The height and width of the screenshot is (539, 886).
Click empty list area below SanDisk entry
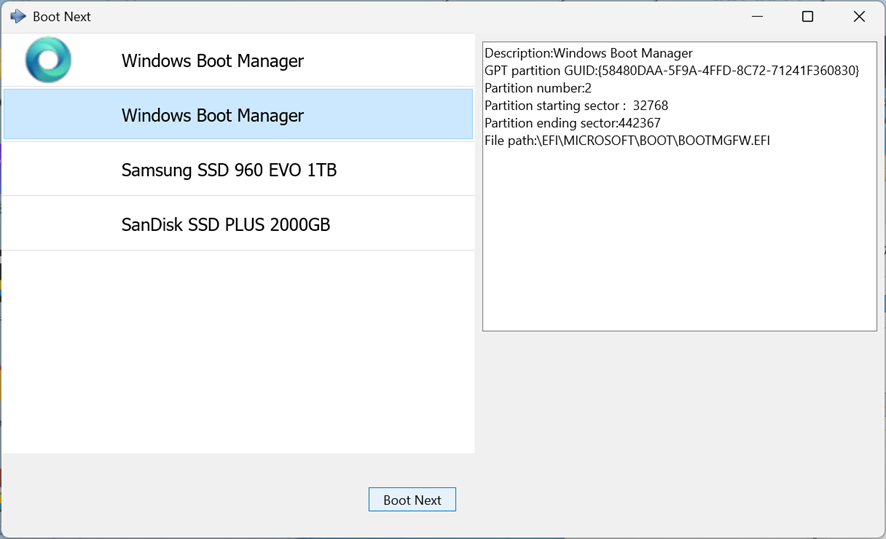coord(238,350)
